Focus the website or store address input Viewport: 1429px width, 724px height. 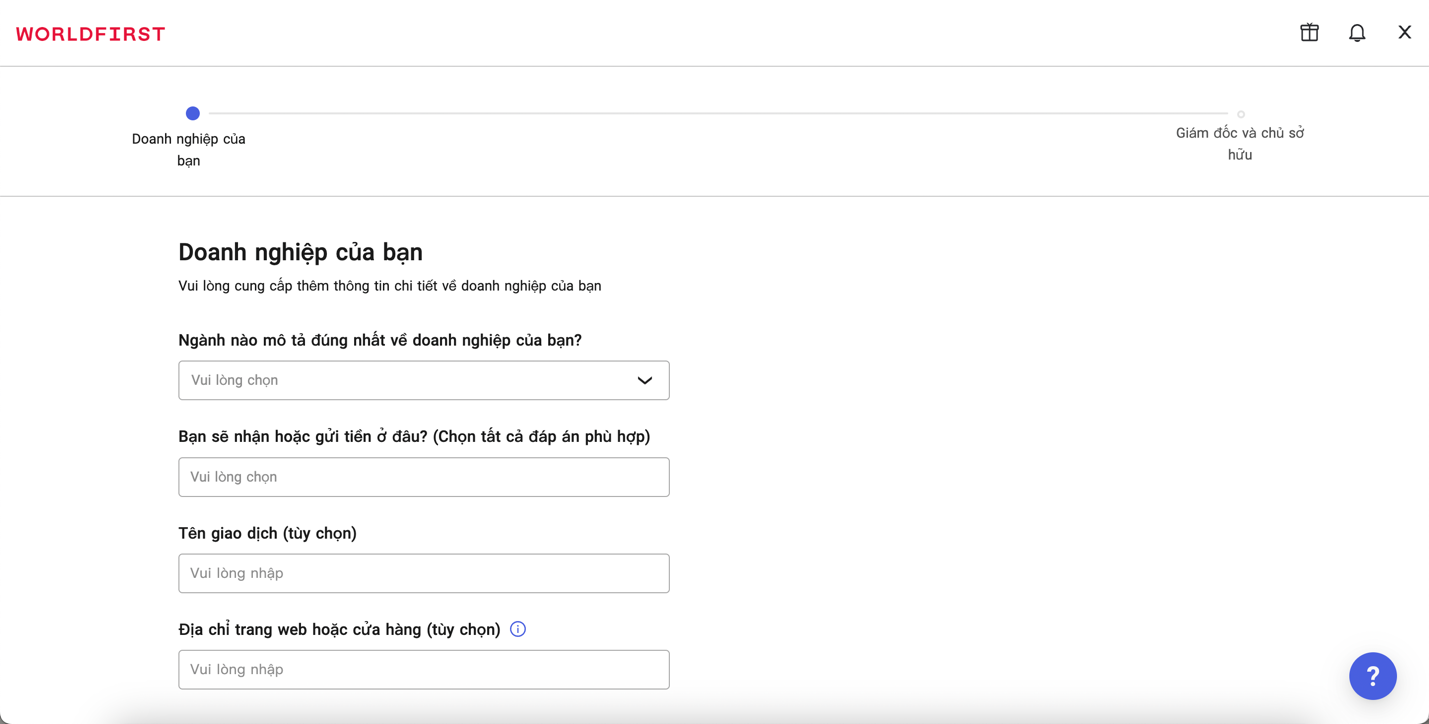pos(423,670)
